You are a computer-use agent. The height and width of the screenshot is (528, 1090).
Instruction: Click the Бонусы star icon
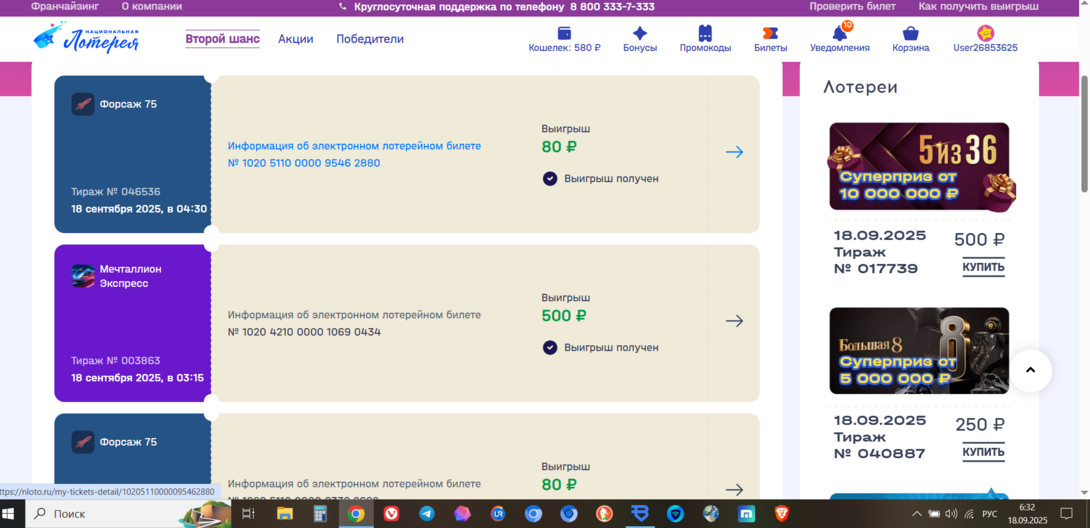coord(640,33)
